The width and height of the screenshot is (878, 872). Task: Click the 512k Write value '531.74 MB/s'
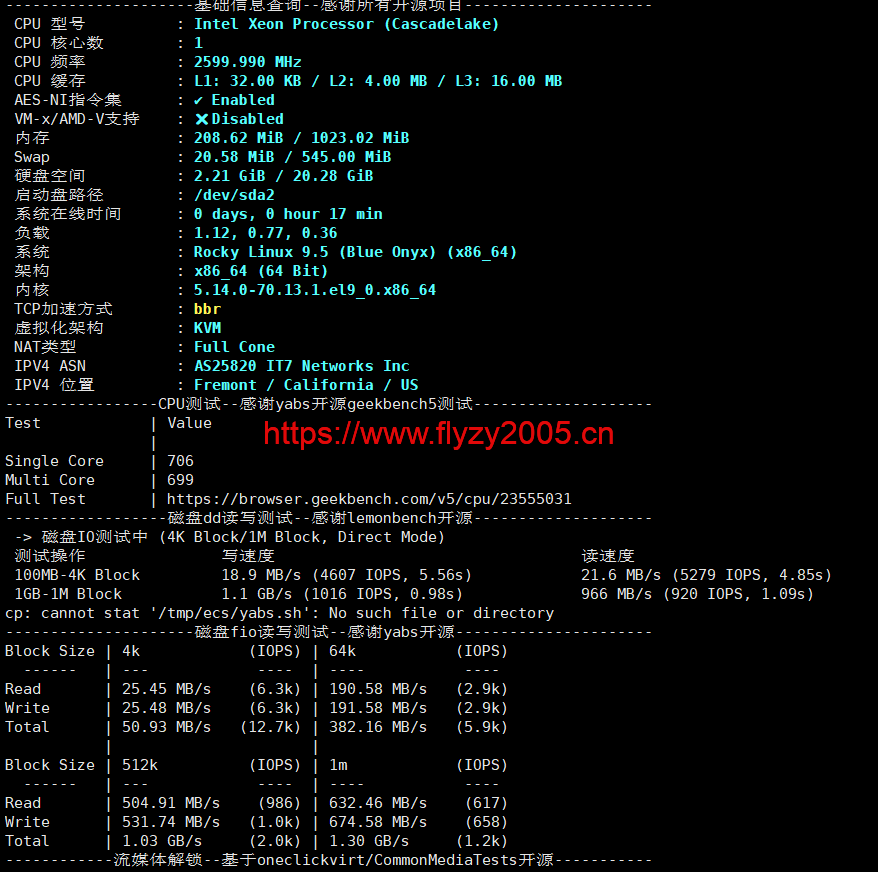(x=171, y=822)
